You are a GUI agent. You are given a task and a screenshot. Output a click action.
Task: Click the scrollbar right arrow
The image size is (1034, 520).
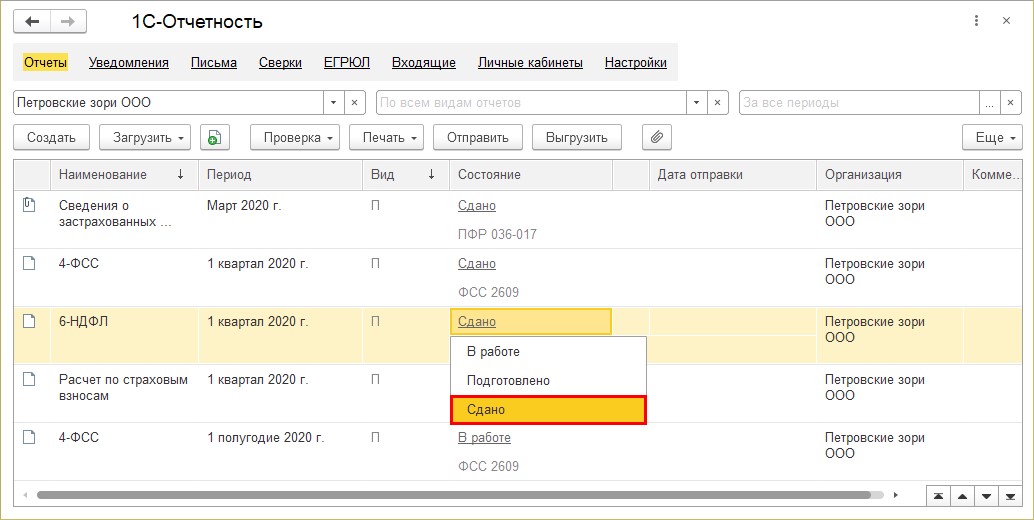tap(896, 495)
